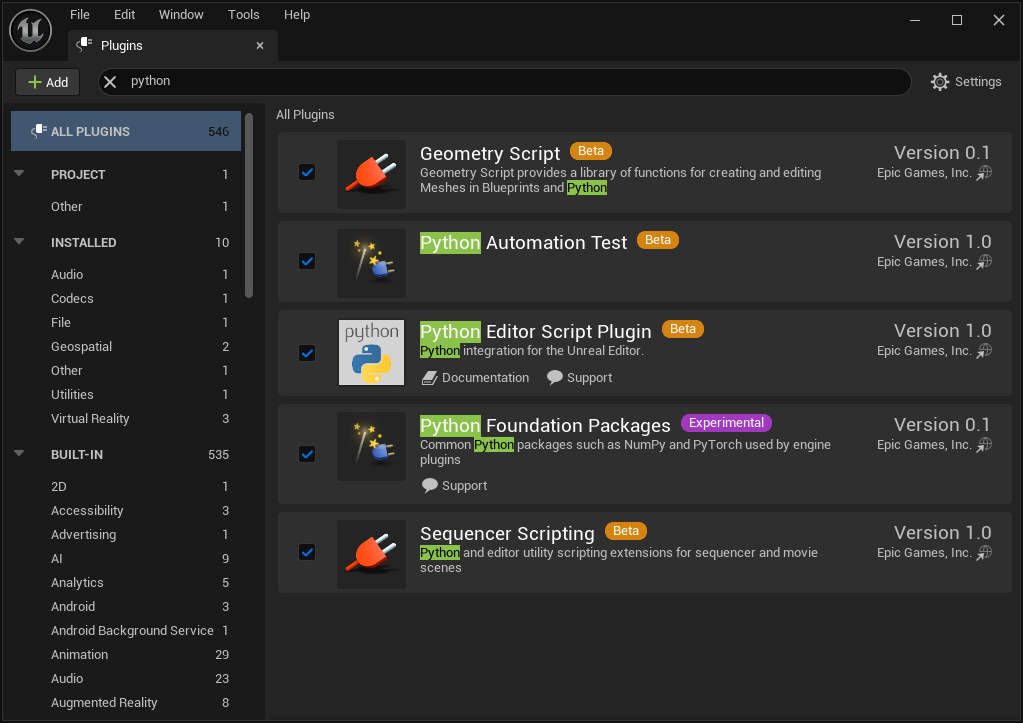Click the Epic Games, Inc. link for Geometry Script
Image resolution: width=1023 pixels, height=723 pixels.
tap(924, 173)
